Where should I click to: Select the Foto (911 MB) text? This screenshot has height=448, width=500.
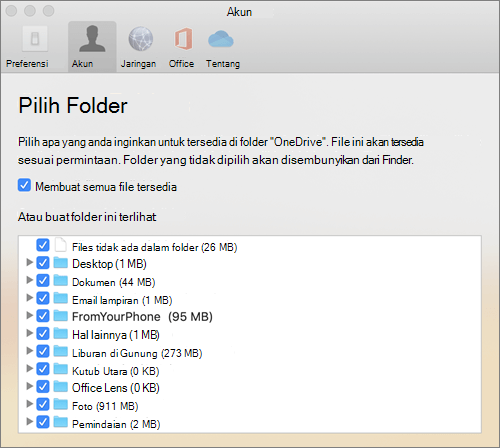point(105,406)
